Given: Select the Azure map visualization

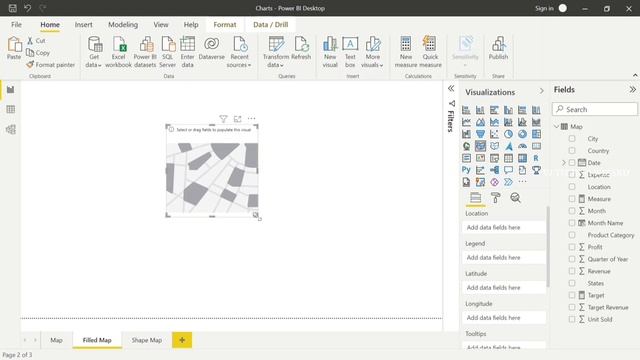Looking at the screenshot, I should pyautogui.click(x=508, y=146).
